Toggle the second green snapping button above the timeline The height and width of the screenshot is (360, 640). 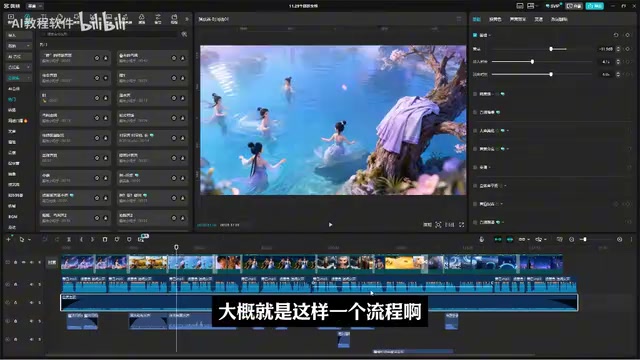[x=510, y=240]
